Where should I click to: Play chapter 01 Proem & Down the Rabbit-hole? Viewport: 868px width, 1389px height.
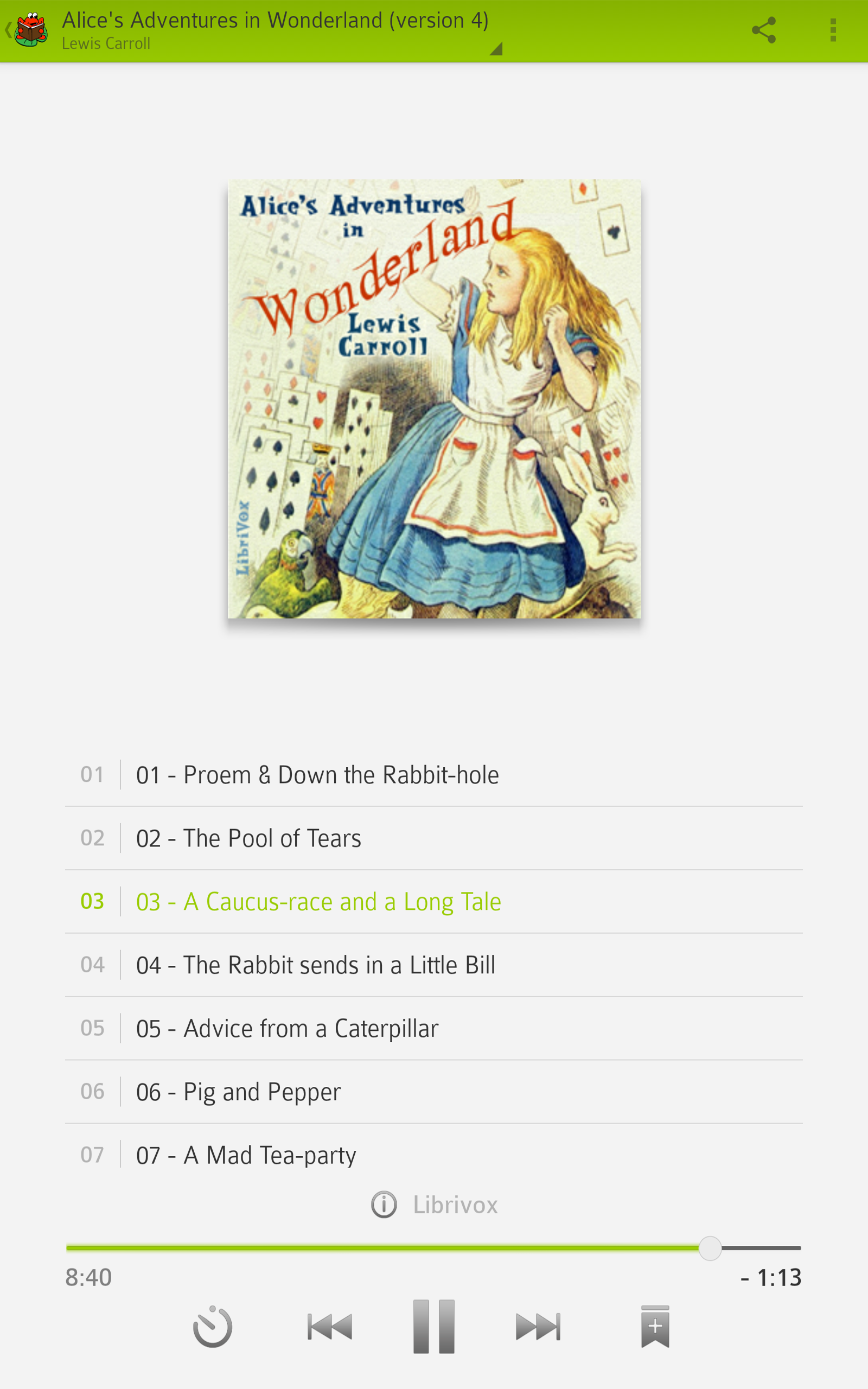(x=434, y=775)
